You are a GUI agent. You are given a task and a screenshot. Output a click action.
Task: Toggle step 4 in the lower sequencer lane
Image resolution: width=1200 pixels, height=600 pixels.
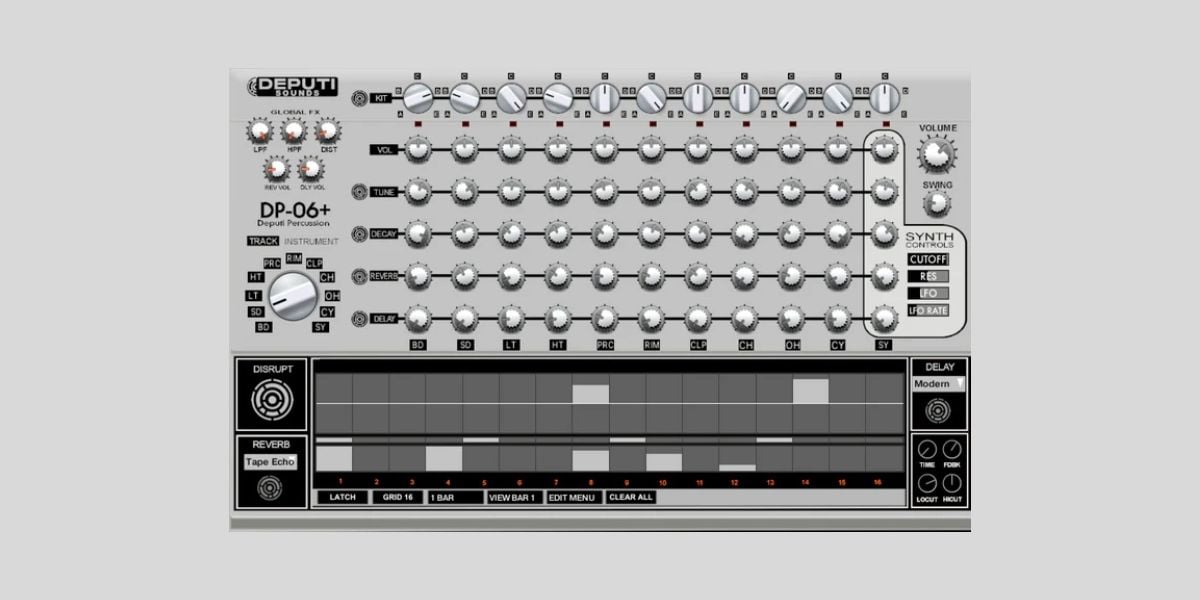tap(444, 459)
